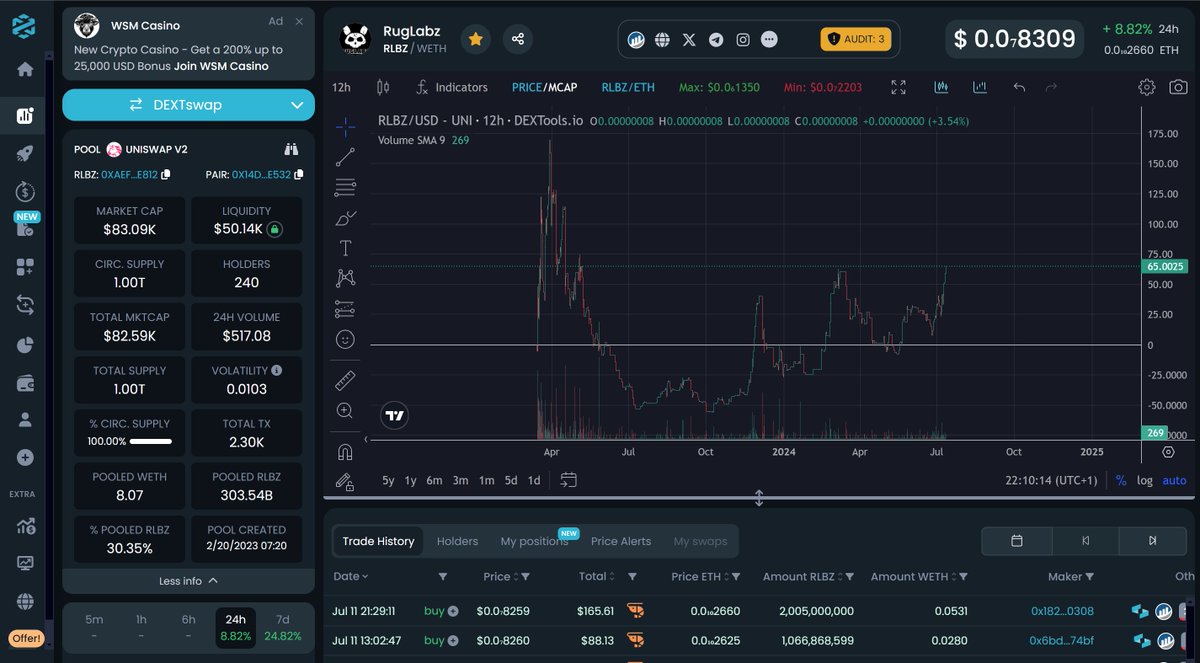Show more social links ellipsis icon
Image resolution: width=1200 pixels, height=663 pixels.
[769, 40]
